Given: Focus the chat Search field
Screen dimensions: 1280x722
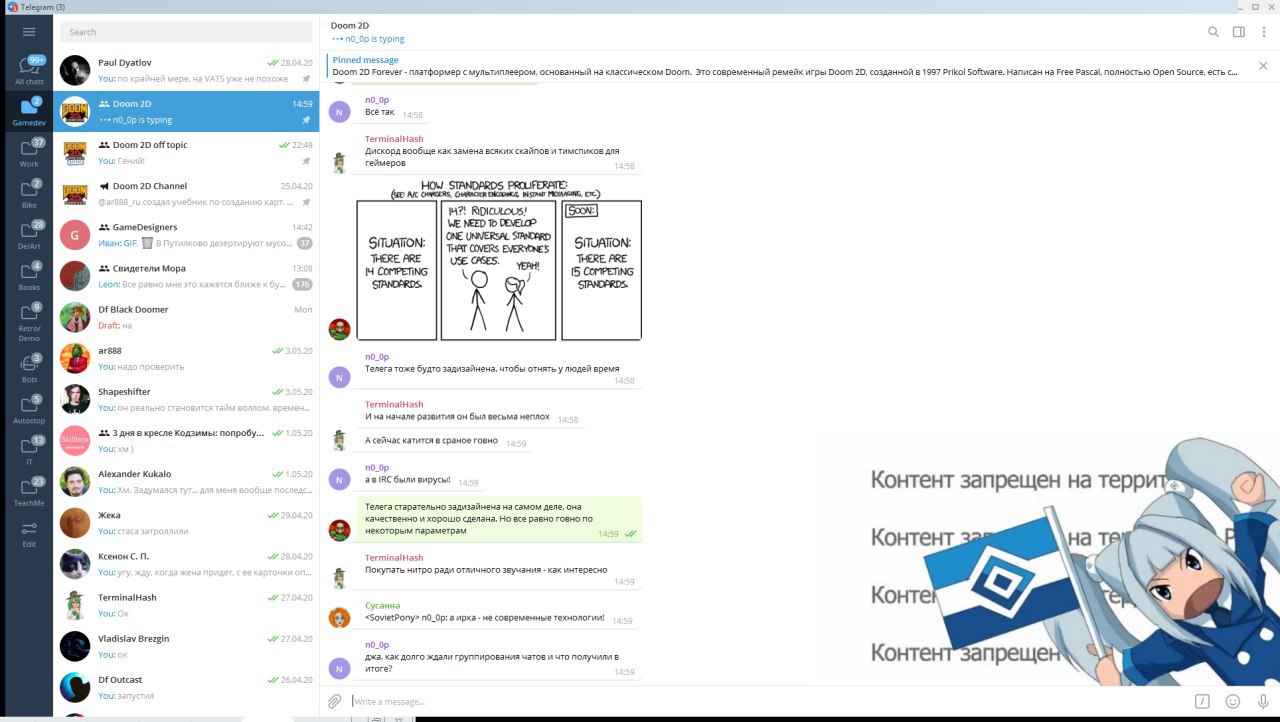Looking at the screenshot, I should click(x=186, y=32).
